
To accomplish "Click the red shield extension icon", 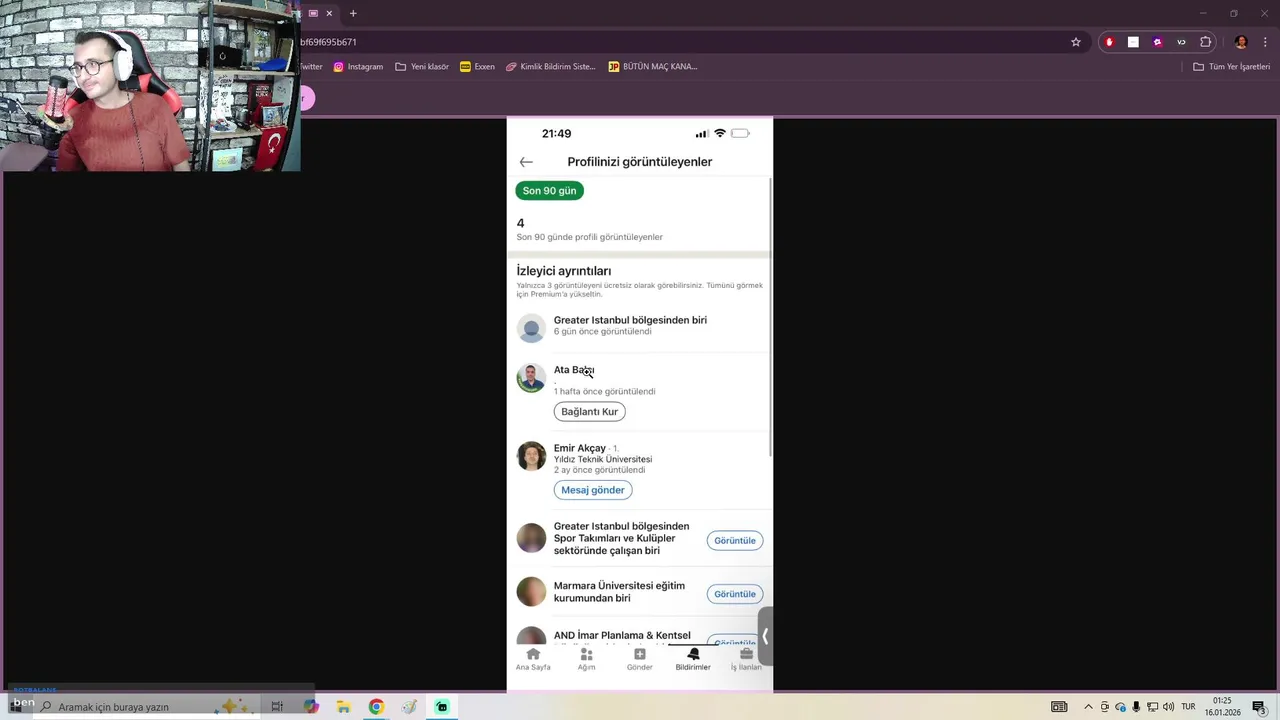I will coord(1109,42).
